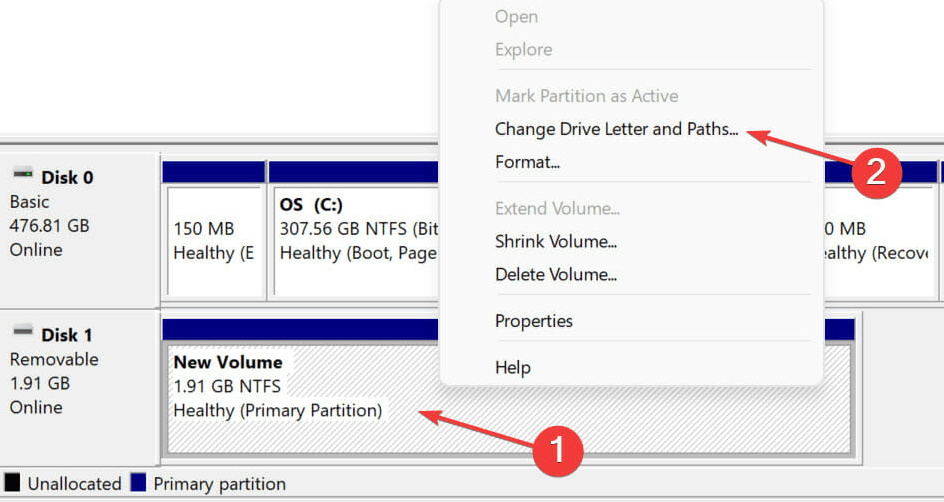The height and width of the screenshot is (502, 944).
Task: Click the blue Primary partition legend swatch
Action: coord(138,483)
